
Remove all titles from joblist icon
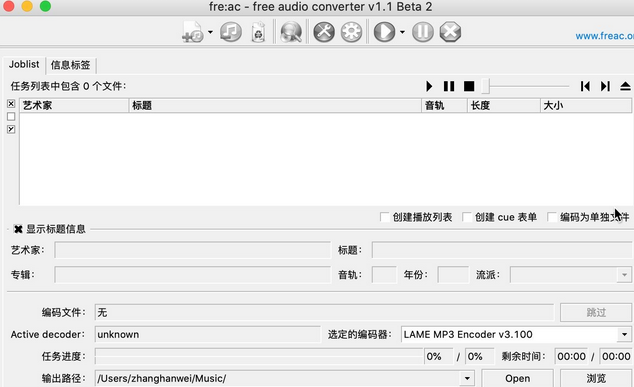pyautogui.click(x=258, y=32)
